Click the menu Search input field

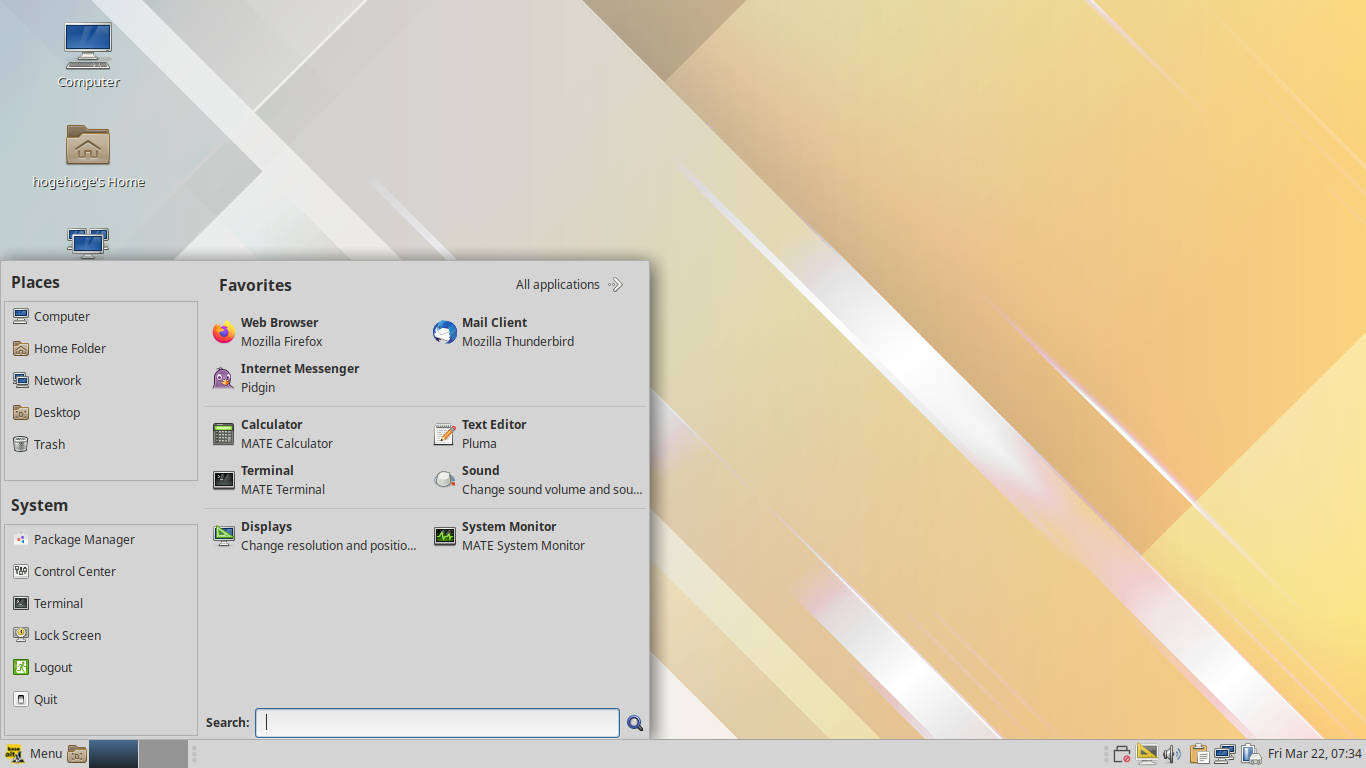437,723
